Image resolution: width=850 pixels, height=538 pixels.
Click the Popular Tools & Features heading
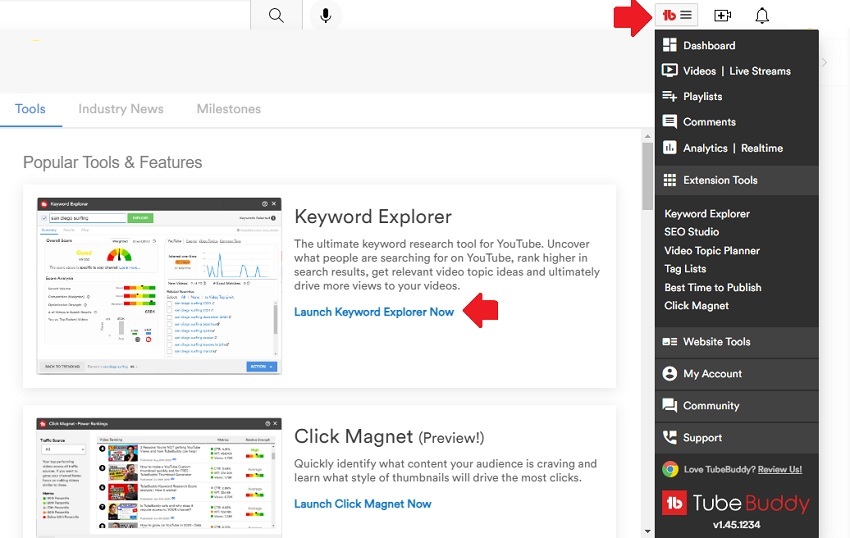click(112, 162)
